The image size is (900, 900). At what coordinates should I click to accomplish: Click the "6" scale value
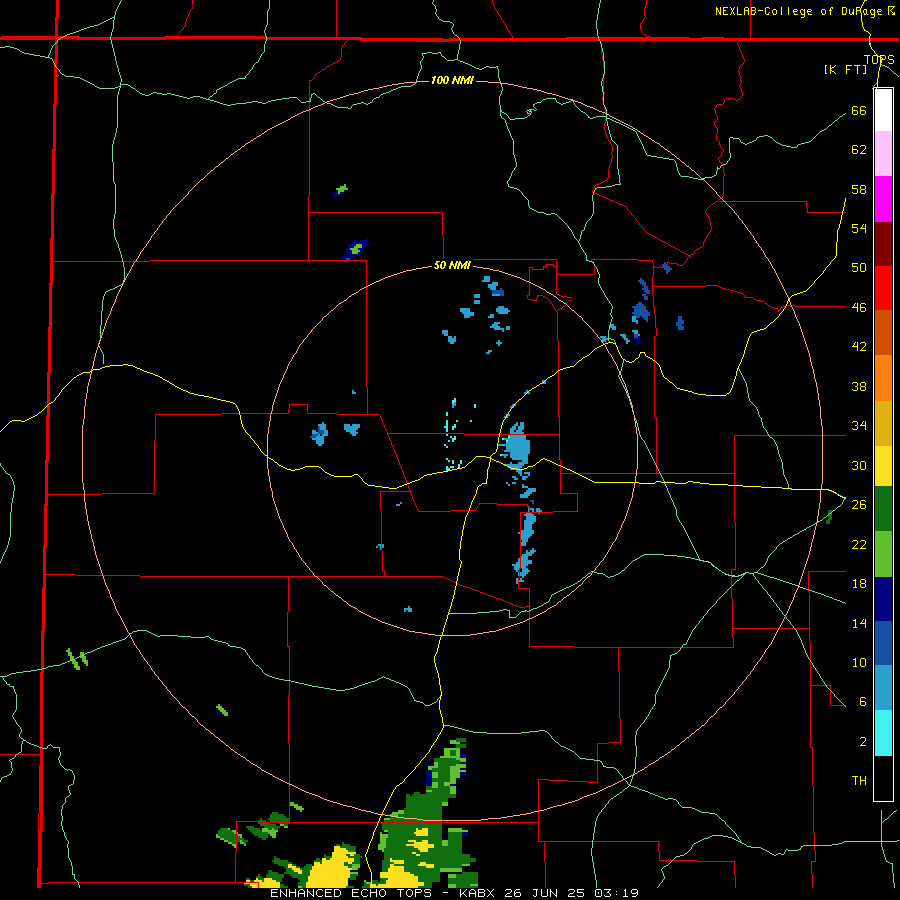863,702
